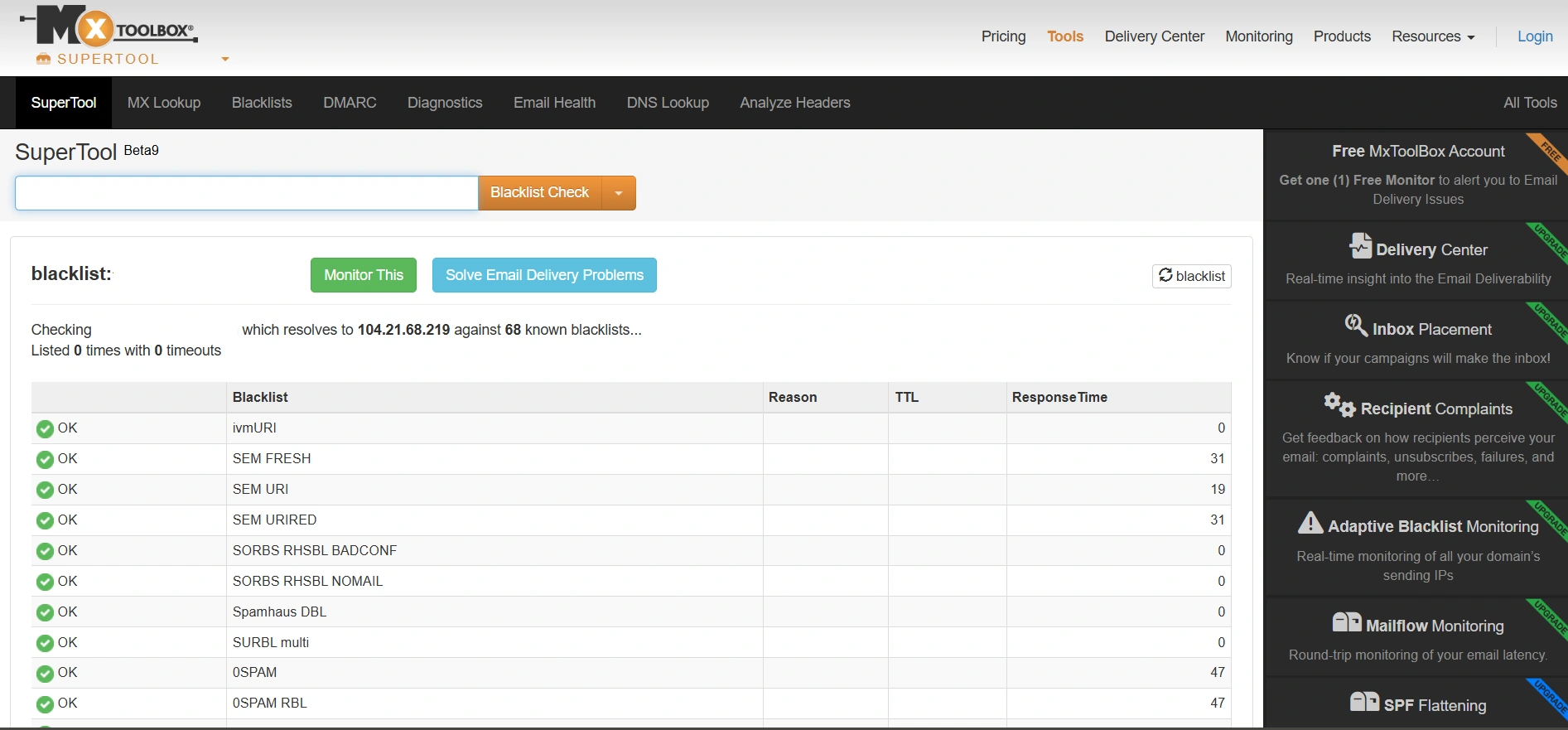Expand the Resources menu
Viewport: 1568px width, 730px height.
pos(1433,36)
